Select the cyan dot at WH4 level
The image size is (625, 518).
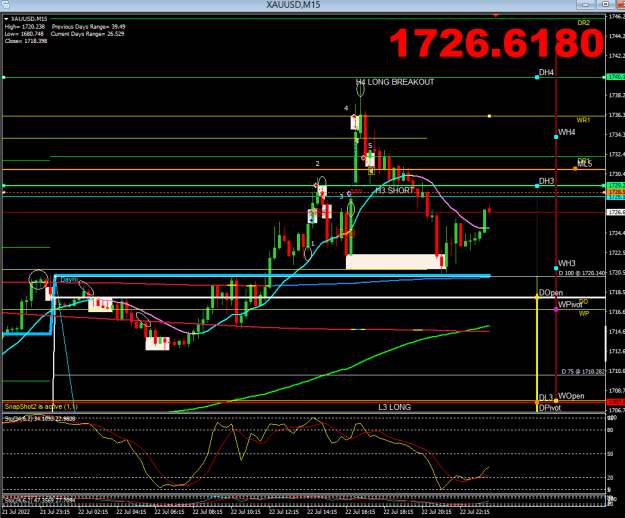(556, 137)
